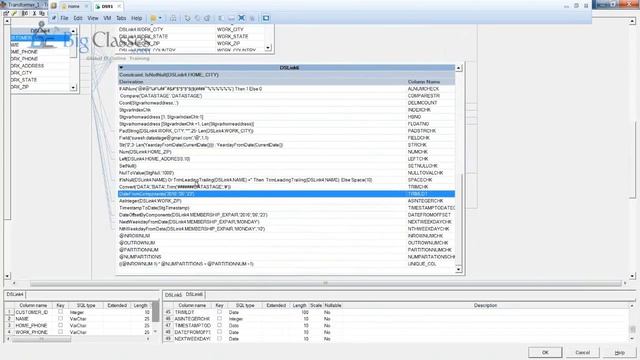Toggle Key checkbox for WORK_PHONE row
The image size is (640, 360).
click(x=60, y=332)
